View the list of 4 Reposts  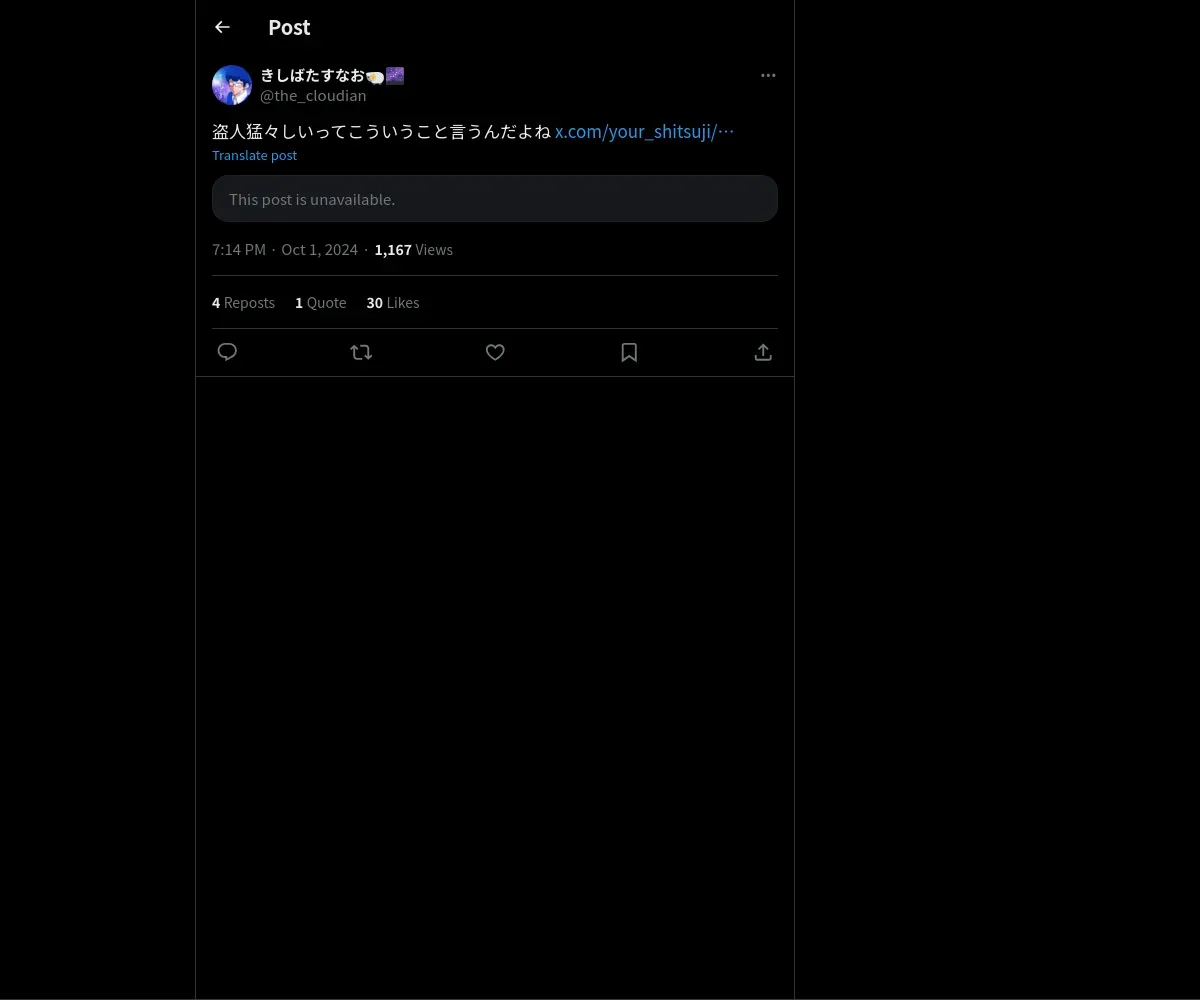[243, 303]
